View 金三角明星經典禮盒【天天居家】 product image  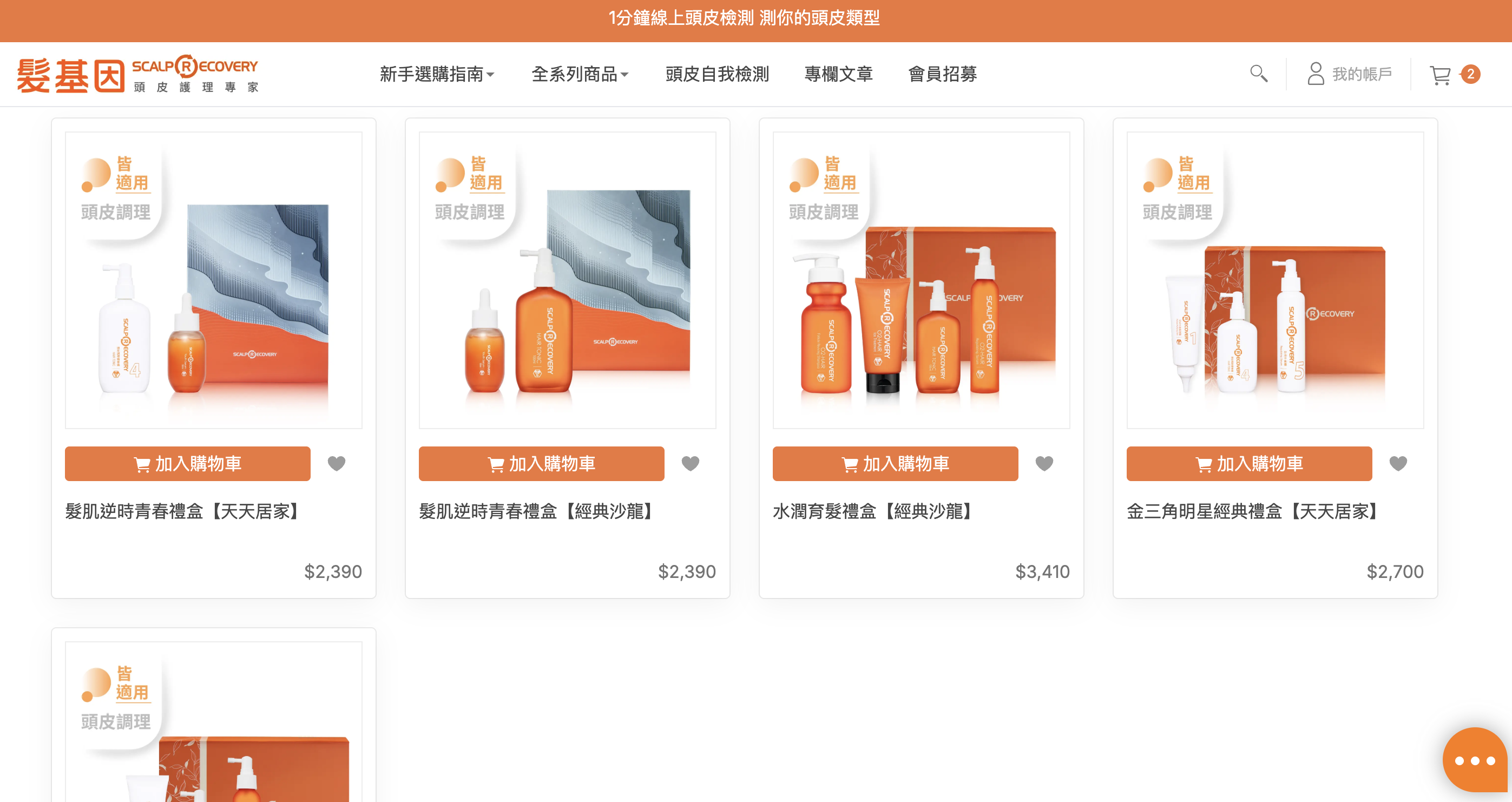pyautogui.click(x=1276, y=281)
